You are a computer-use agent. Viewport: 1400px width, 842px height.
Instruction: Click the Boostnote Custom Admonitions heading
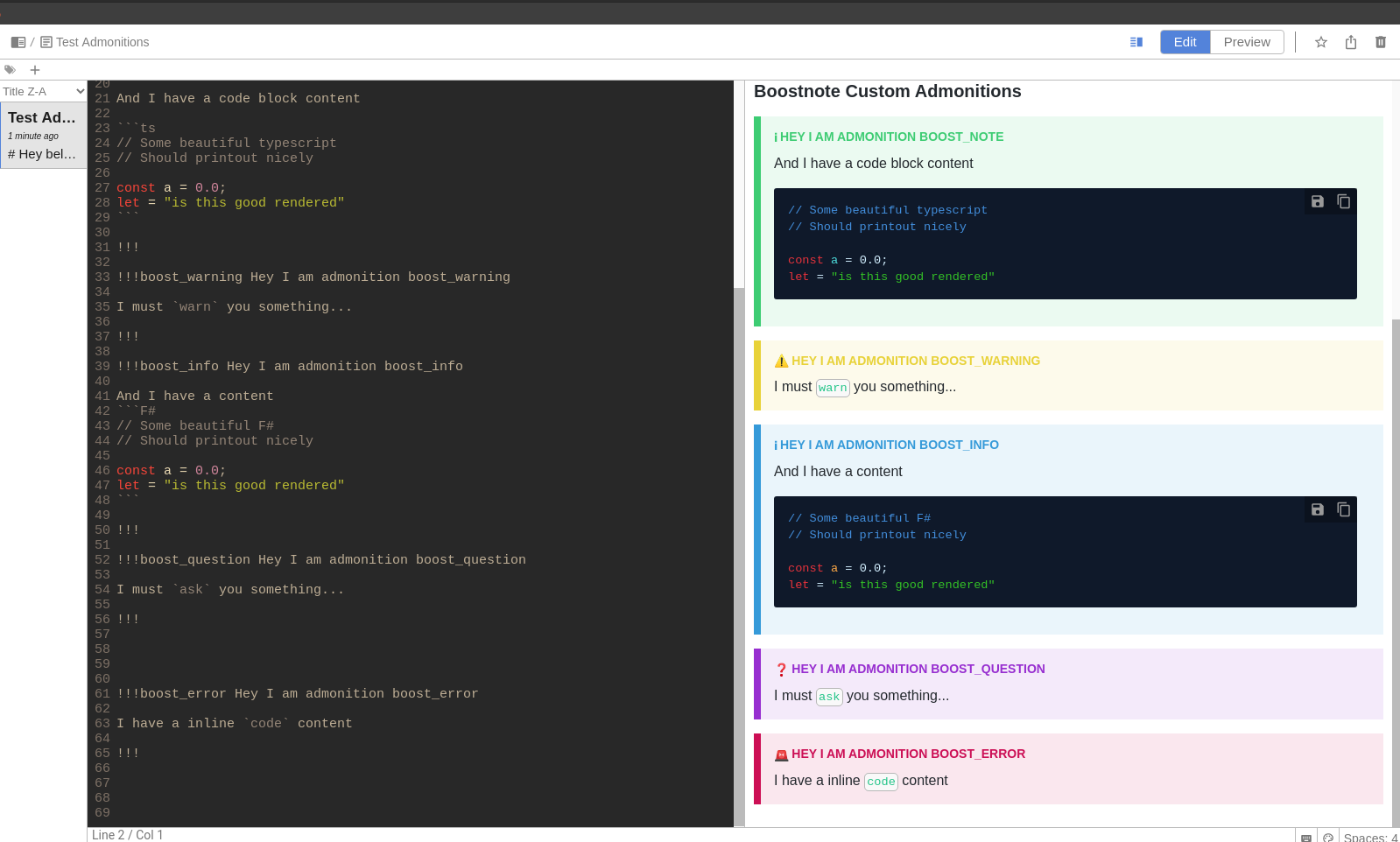click(x=887, y=91)
